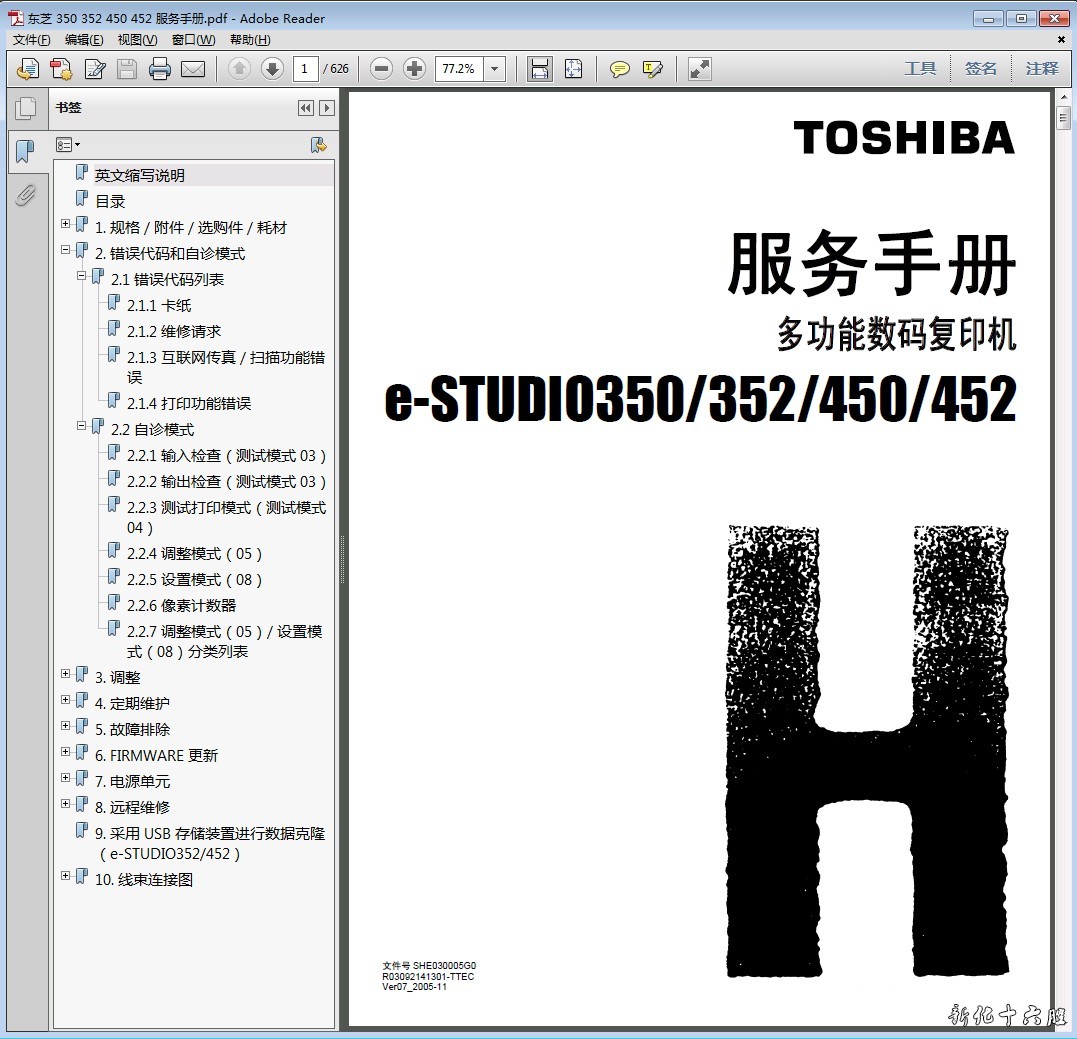Viewport: 1077px width, 1039px height.
Task: Add a sticky note comment
Action: (620, 69)
